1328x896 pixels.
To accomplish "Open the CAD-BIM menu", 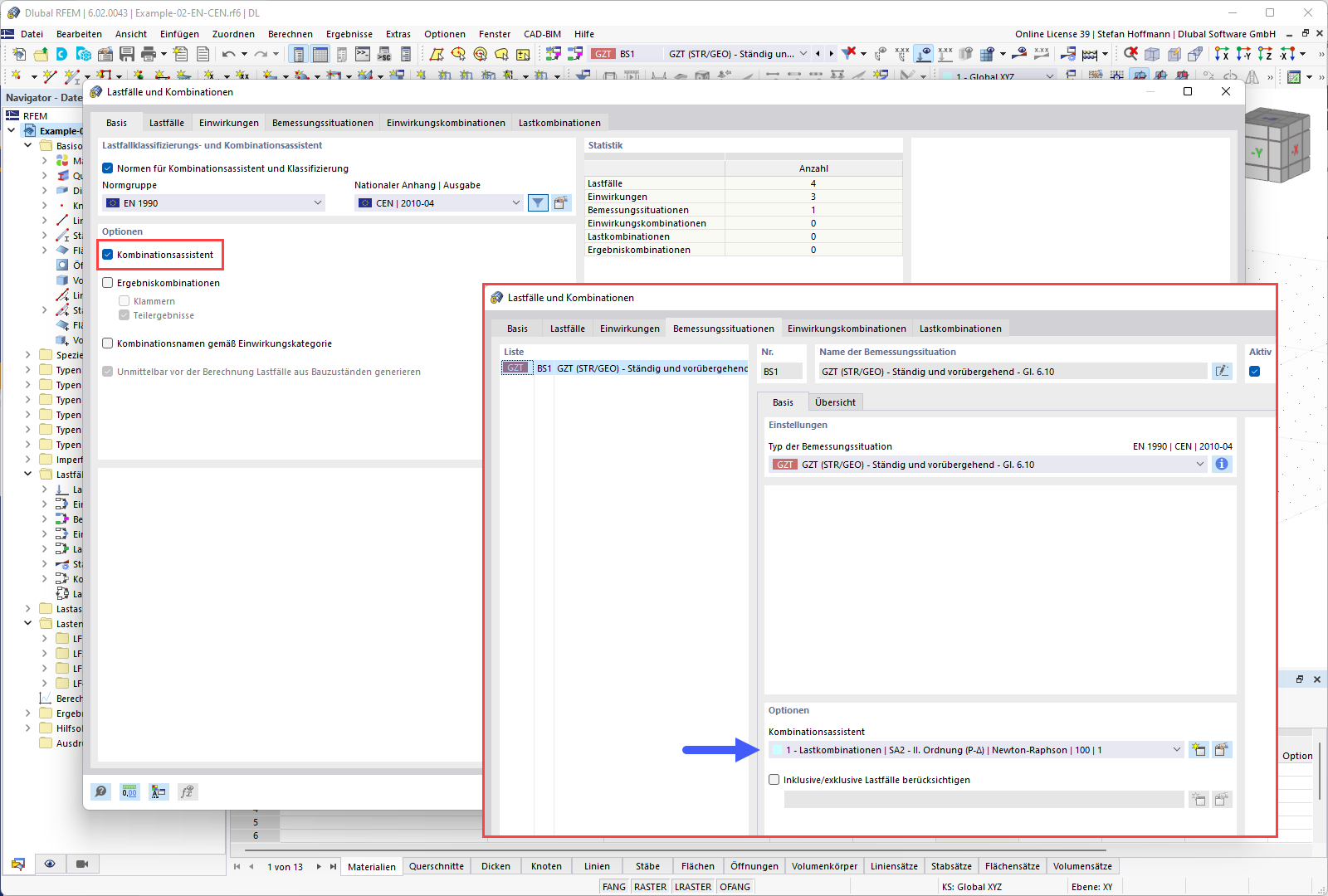I will (542, 34).
